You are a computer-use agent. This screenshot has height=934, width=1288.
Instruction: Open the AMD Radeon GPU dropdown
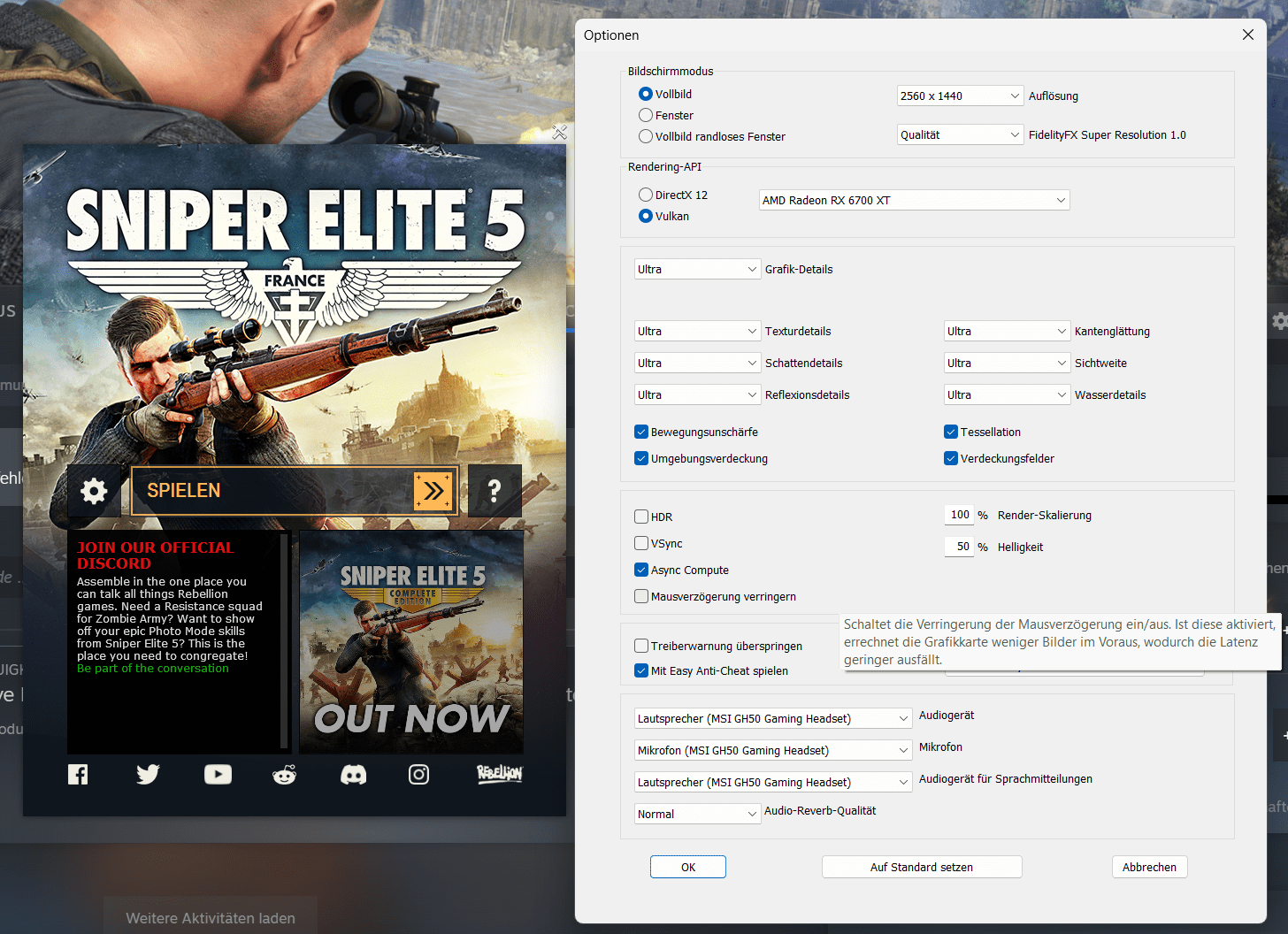click(x=915, y=200)
